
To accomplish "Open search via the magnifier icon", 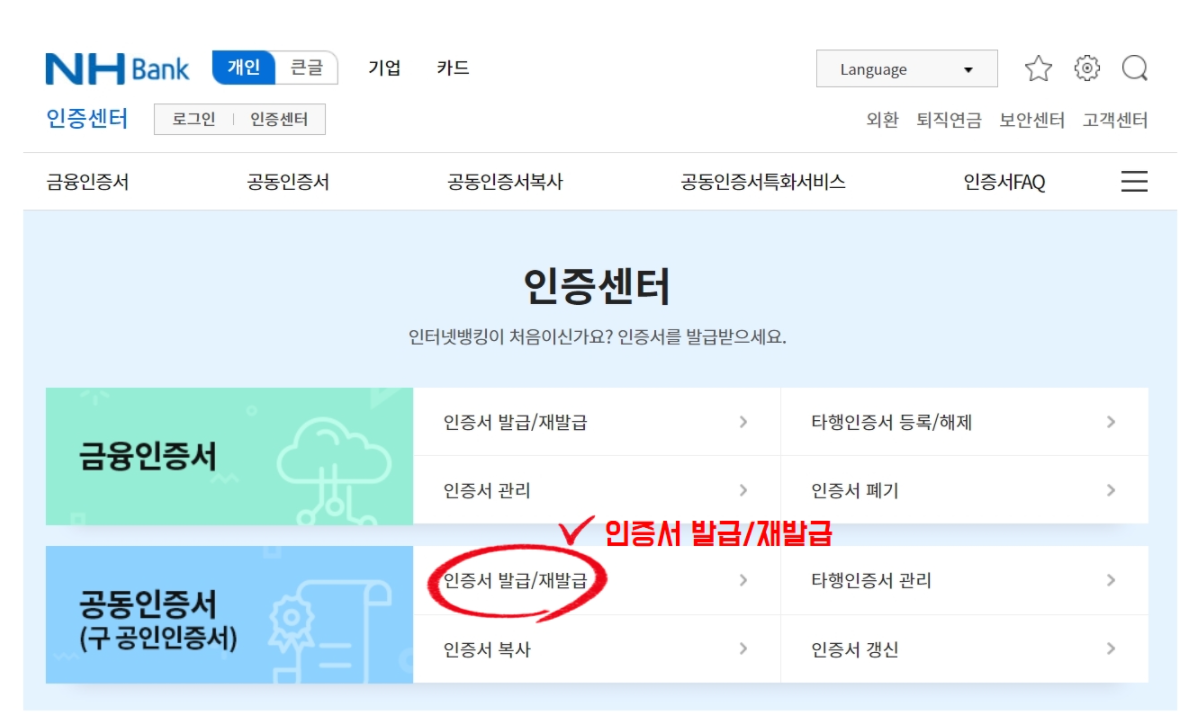I will coord(1134,68).
